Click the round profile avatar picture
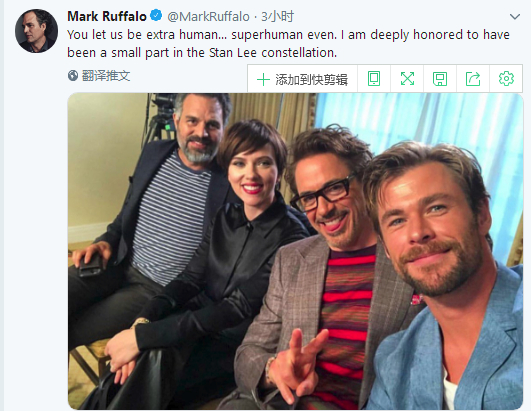Screen dimensions: 531x411 (x=37, y=31)
